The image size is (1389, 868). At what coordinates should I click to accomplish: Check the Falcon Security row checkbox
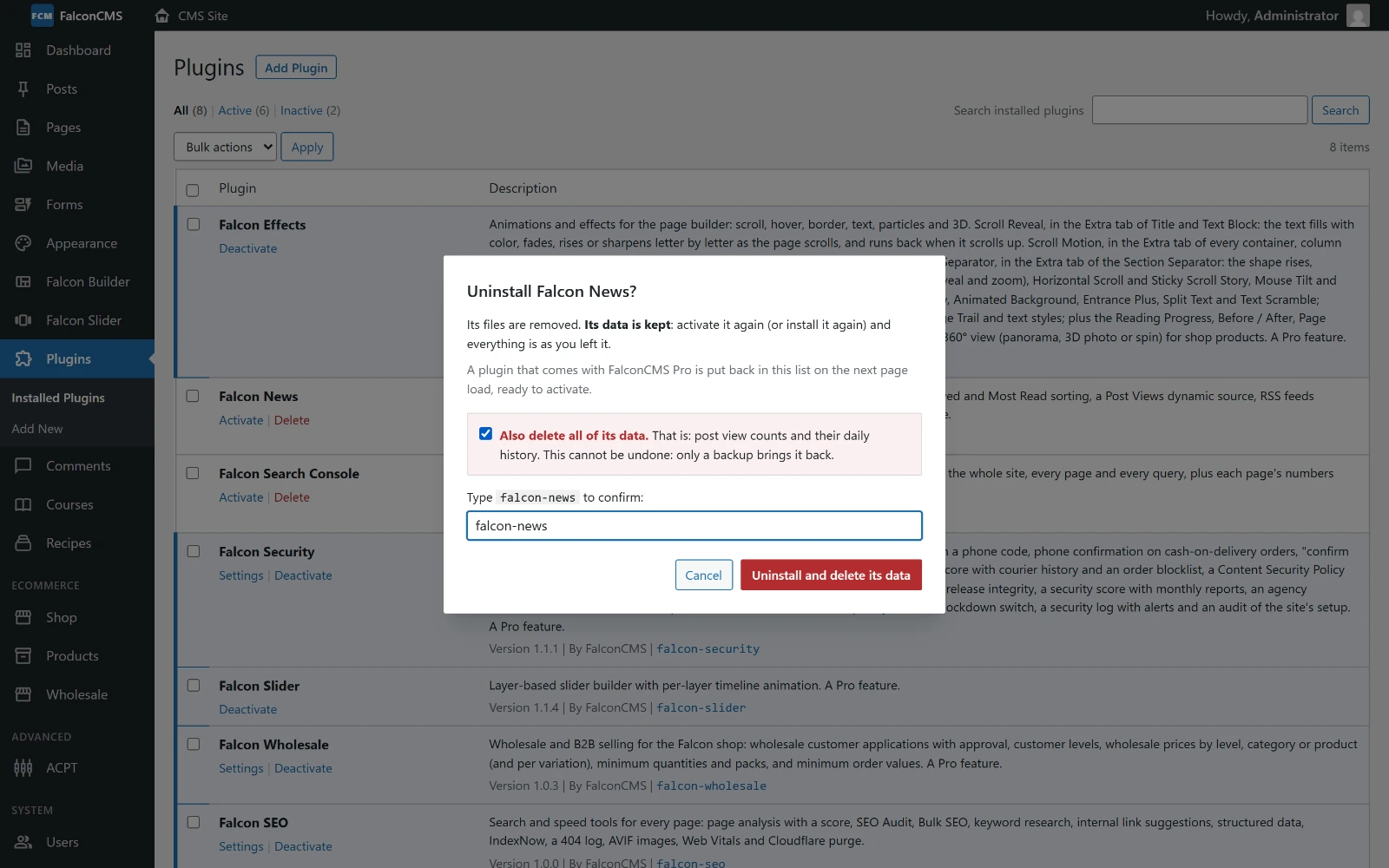tap(193, 551)
